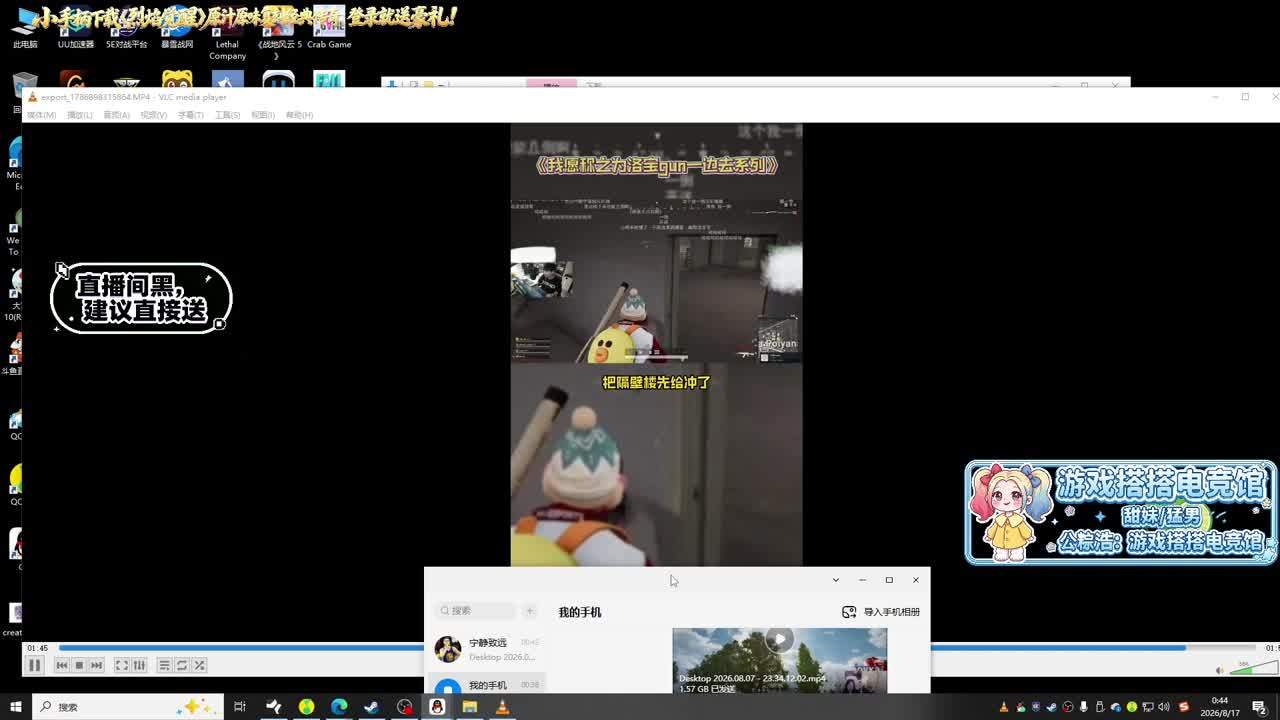Click the VLC cone icon in system tray
This screenshot has height=720, width=1280.
pyautogui.click(x=1004, y=707)
